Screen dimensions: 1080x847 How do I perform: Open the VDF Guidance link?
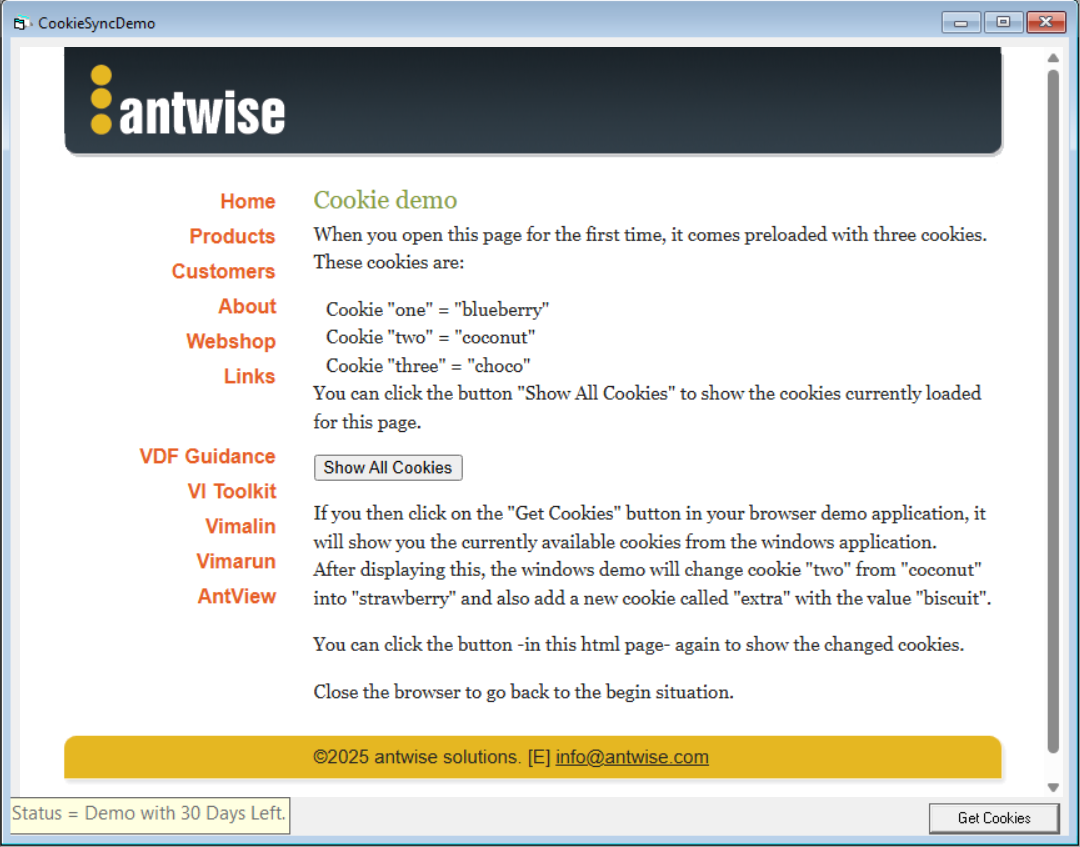[x=207, y=456]
